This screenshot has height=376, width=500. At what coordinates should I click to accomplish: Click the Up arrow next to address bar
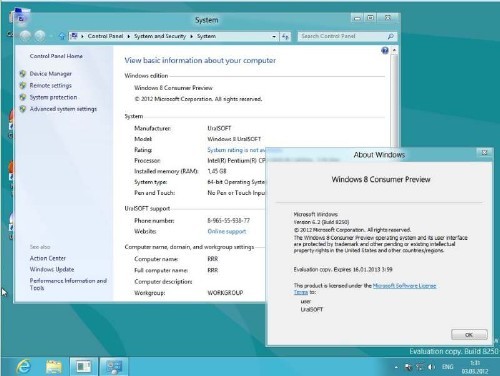(61, 36)
